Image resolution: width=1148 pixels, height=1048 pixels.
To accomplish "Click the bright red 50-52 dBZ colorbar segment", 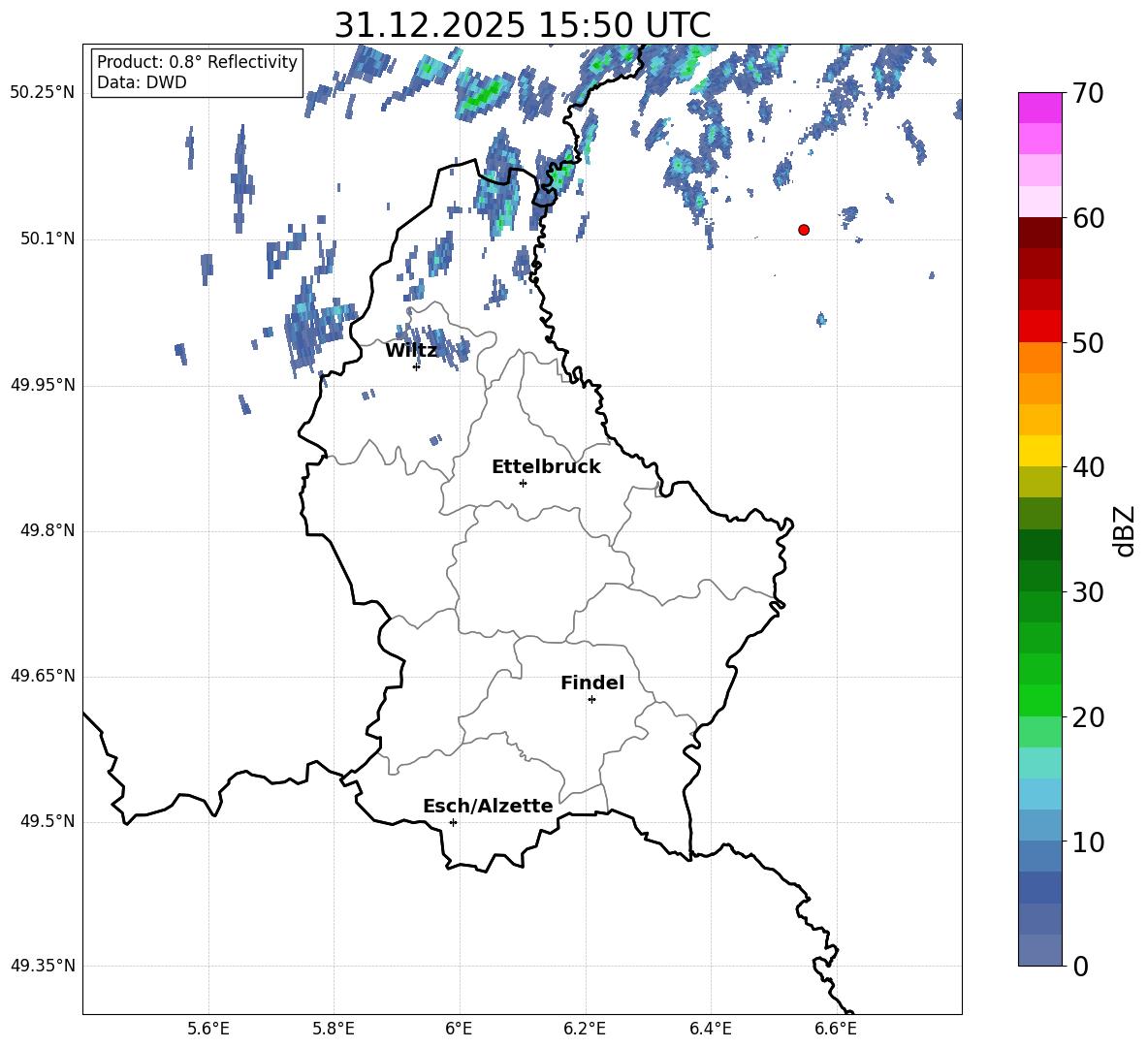I will pyautogui.click(x=1040, y=327).
